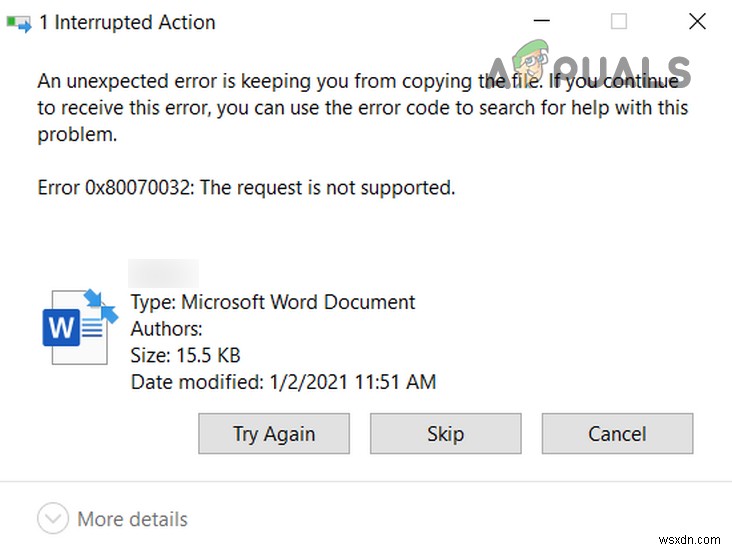Click the Error 0x80070032 message line
Screen dimensions: 732x550
(246, 187)
